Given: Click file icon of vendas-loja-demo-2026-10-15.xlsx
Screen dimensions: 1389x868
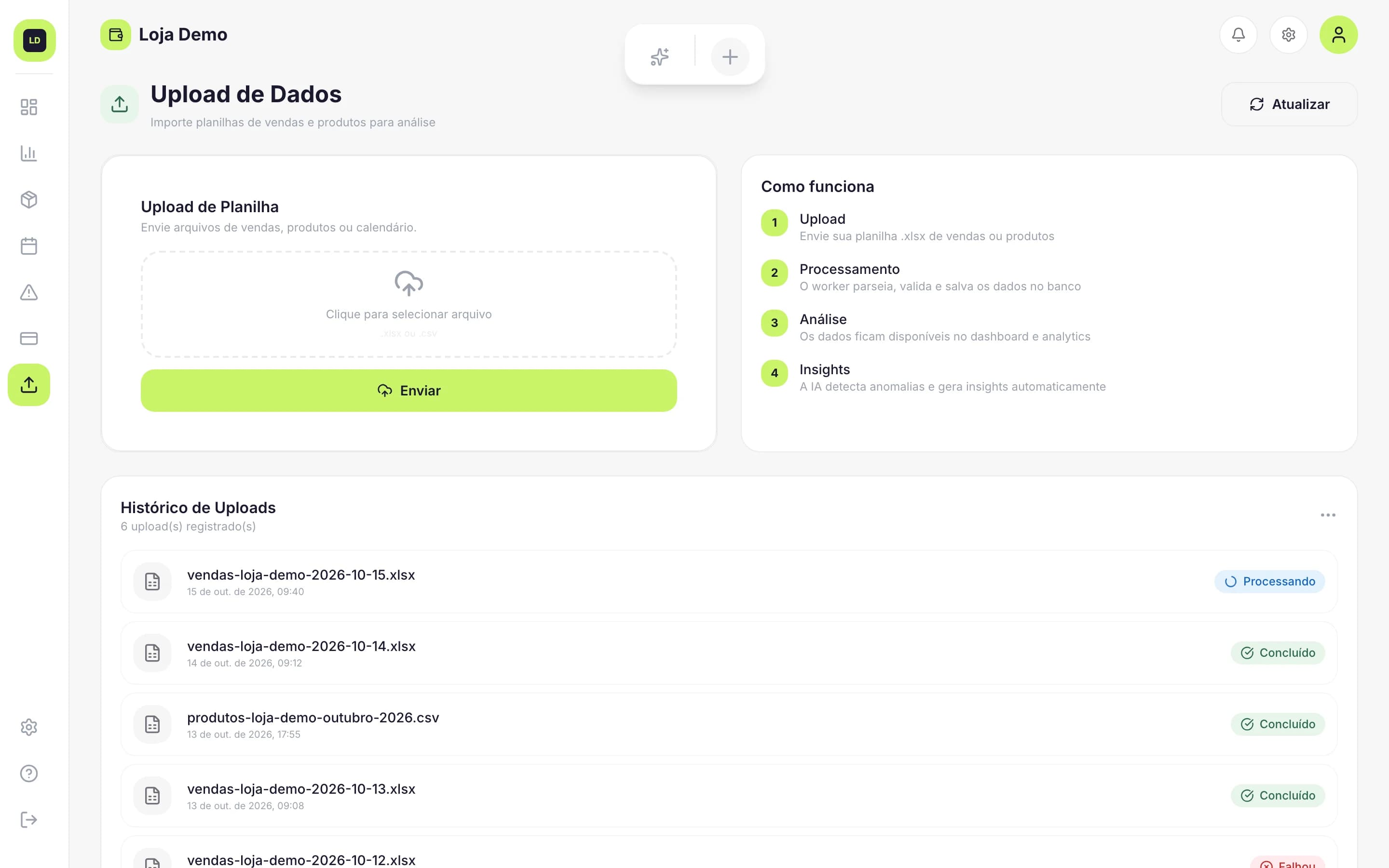Looking at the screenshot, I should coord(153,582).
